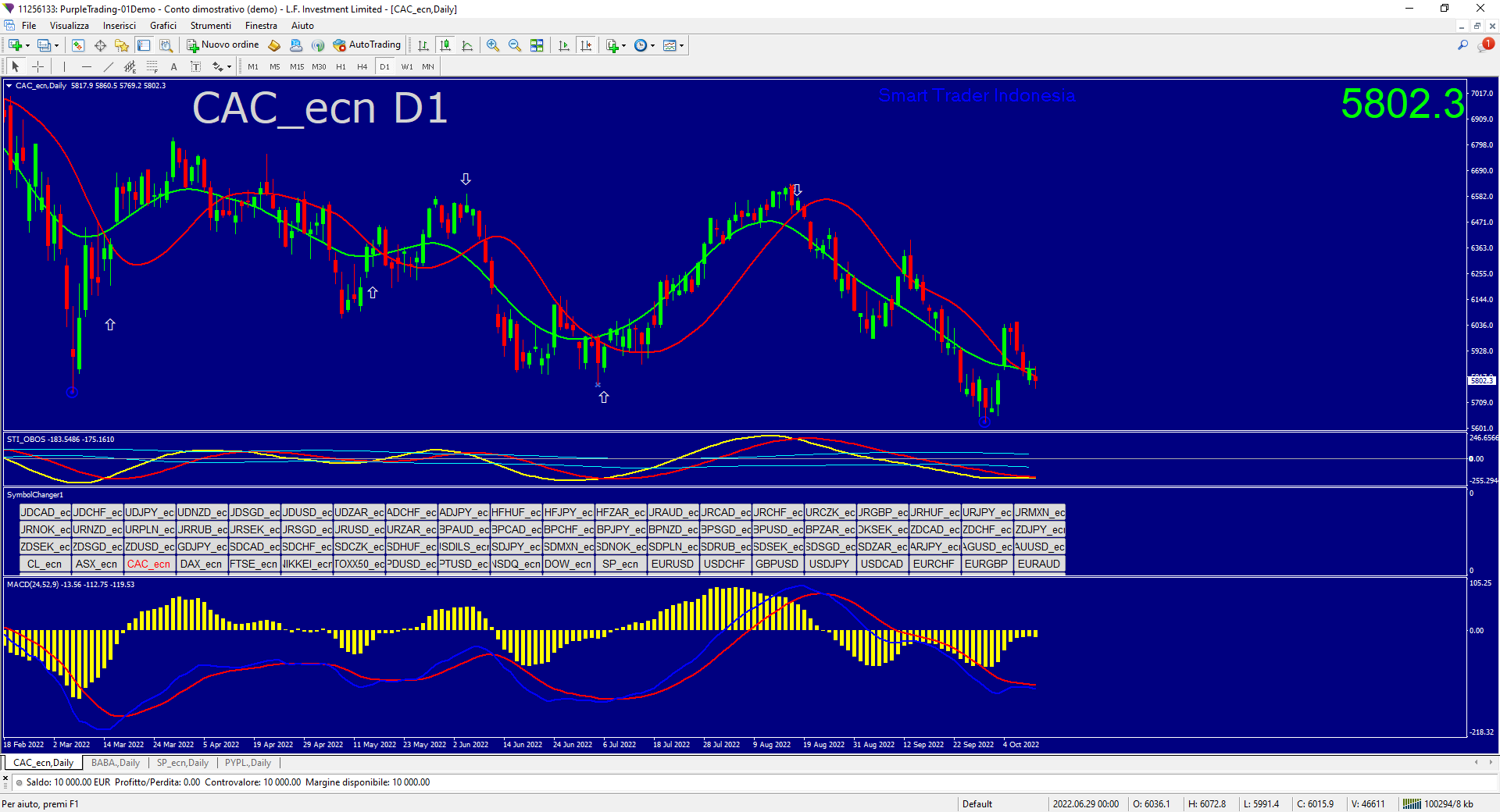Viewport: 1500px width, 812px height.
Task: Toggle the AutoTrading button
Action: click(x=367, y=45)
